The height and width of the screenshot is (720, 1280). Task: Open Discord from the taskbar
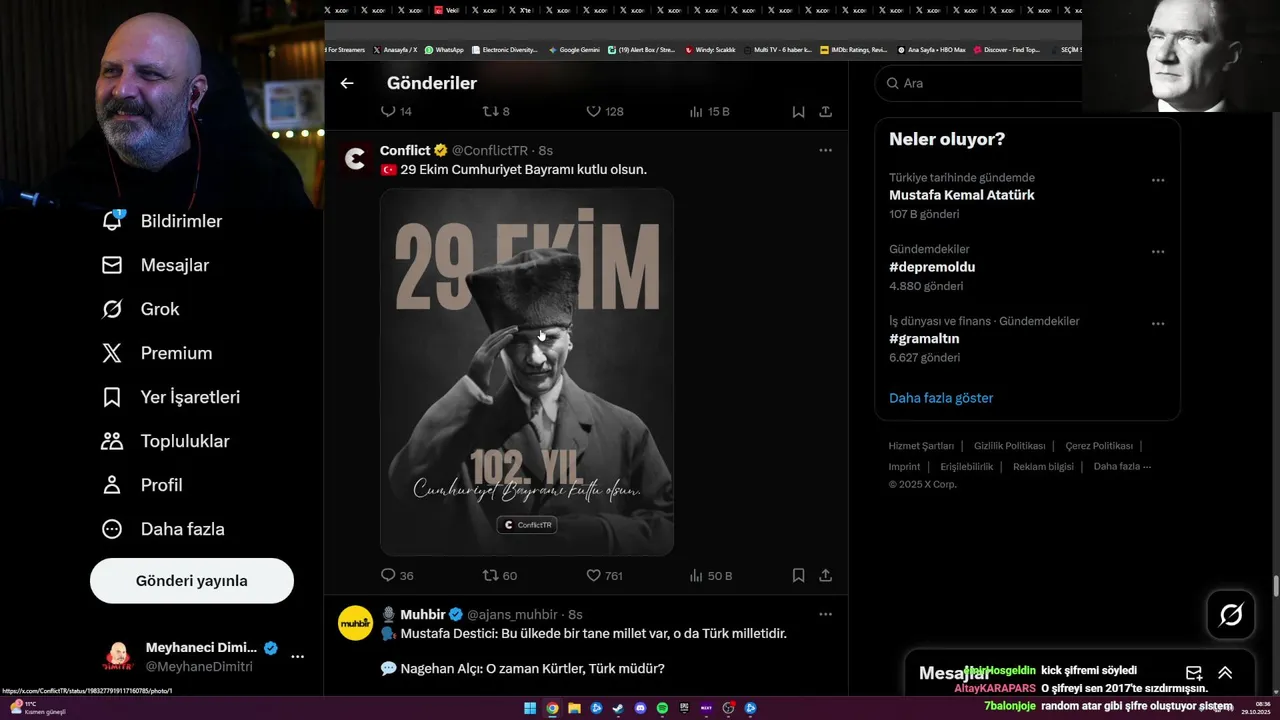(x=640, y=708)
